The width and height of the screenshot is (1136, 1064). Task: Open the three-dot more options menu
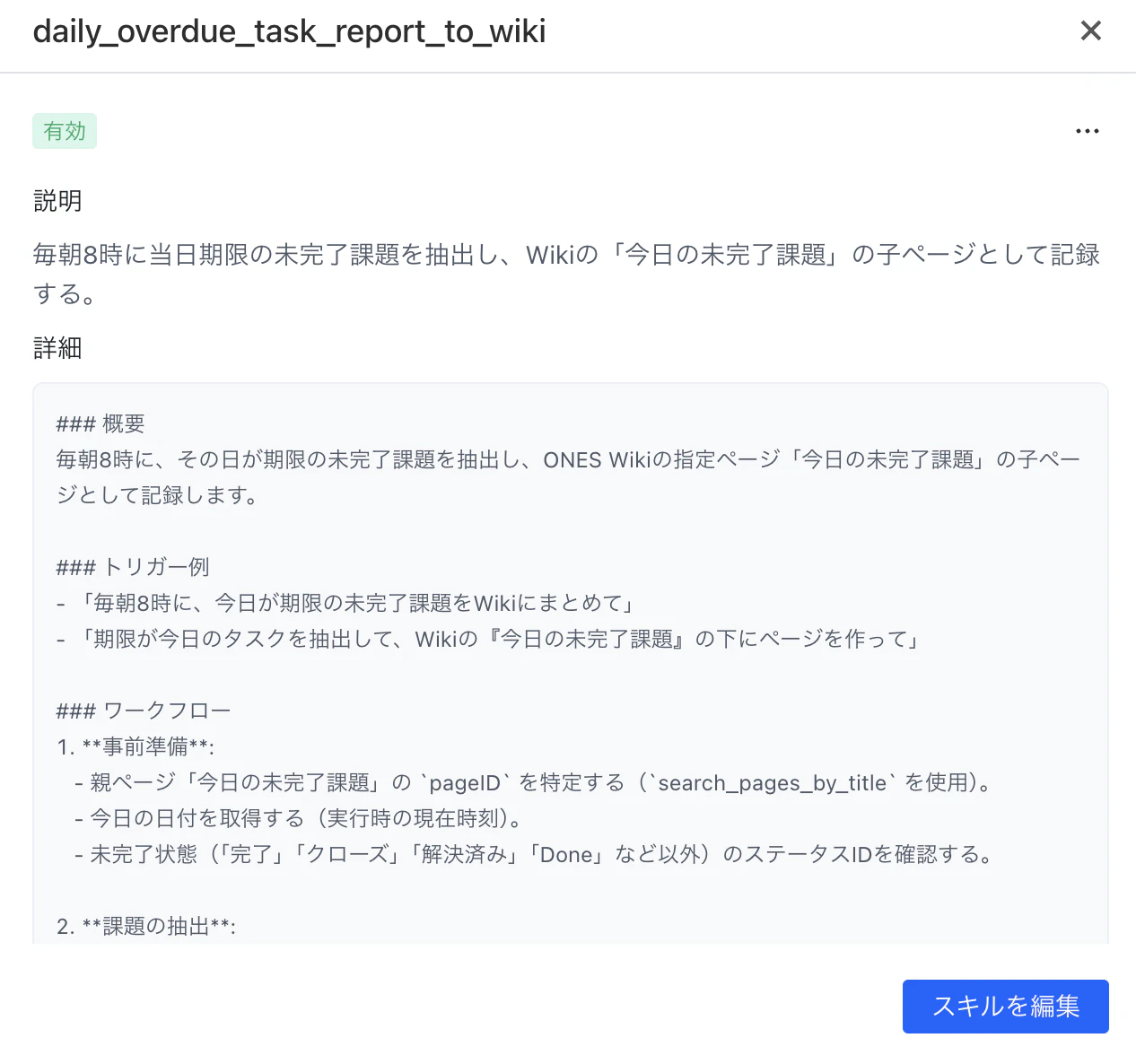(1087, 132)
